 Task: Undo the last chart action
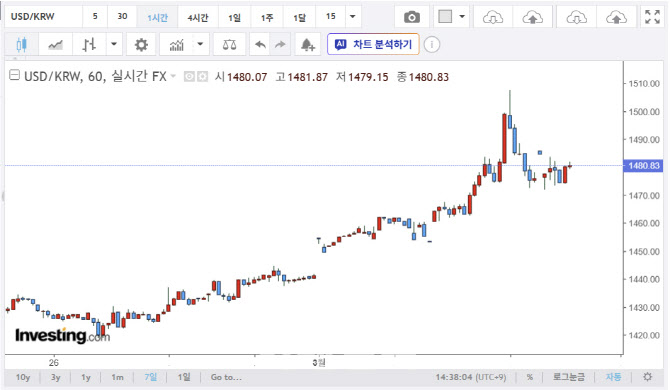(260, 44)
